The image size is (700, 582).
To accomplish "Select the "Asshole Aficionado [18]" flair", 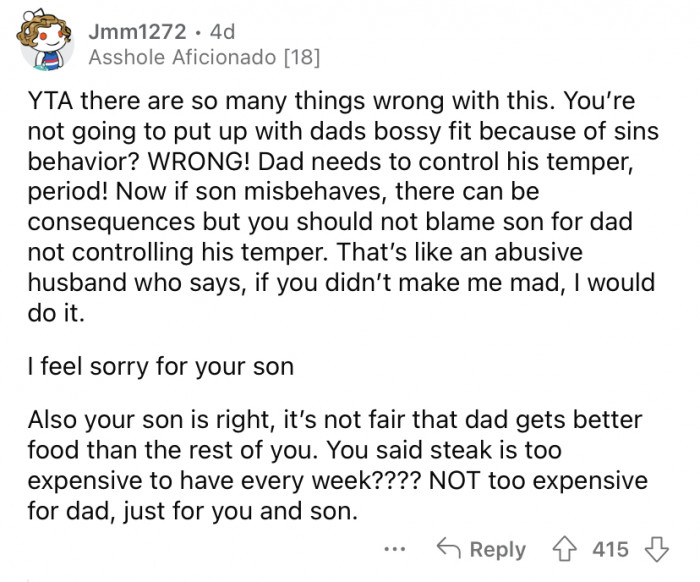I will pyautogui.click(x=205, y=58).
